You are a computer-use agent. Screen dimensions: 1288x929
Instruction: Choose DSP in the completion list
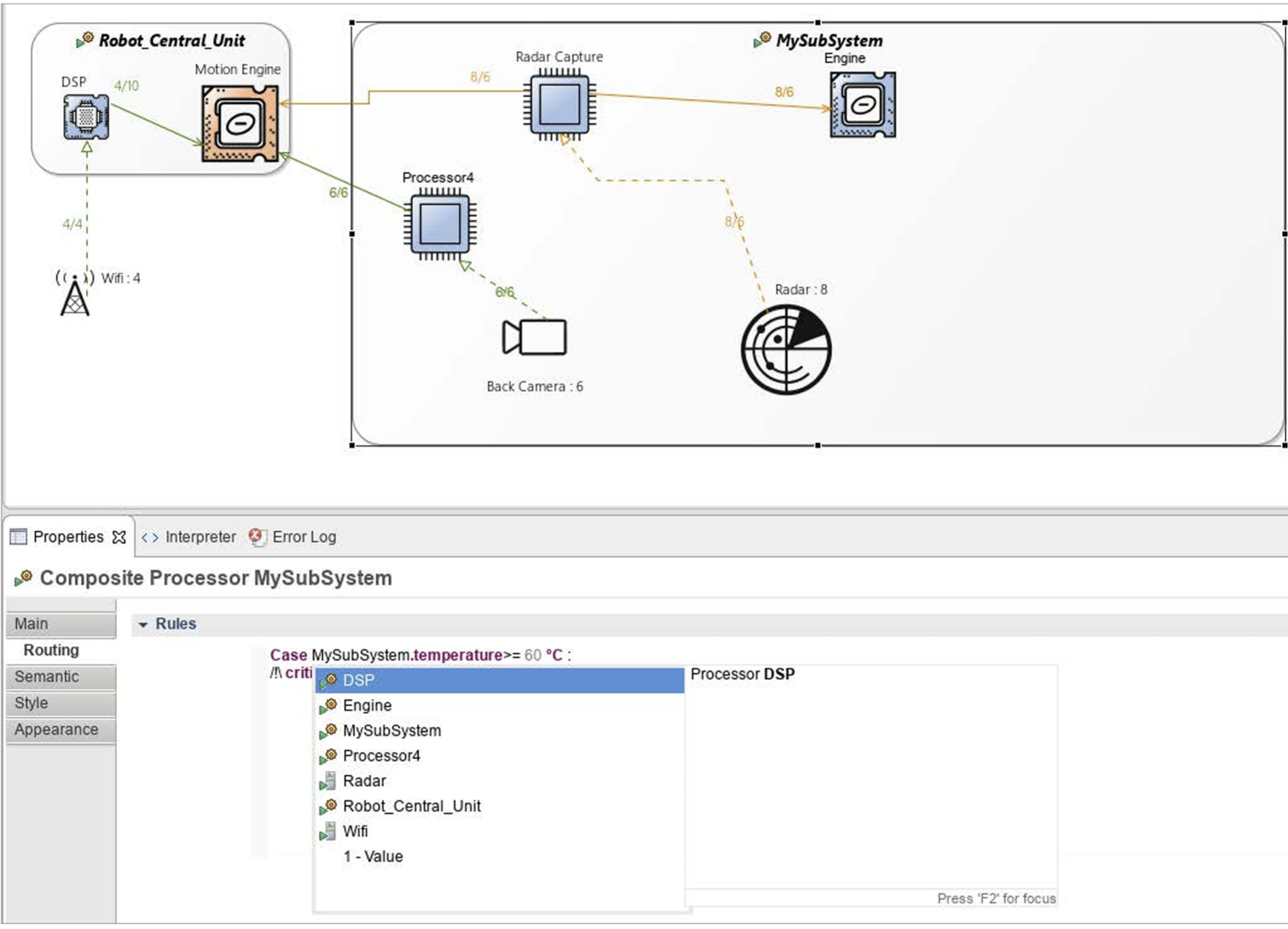pos(500,680)
